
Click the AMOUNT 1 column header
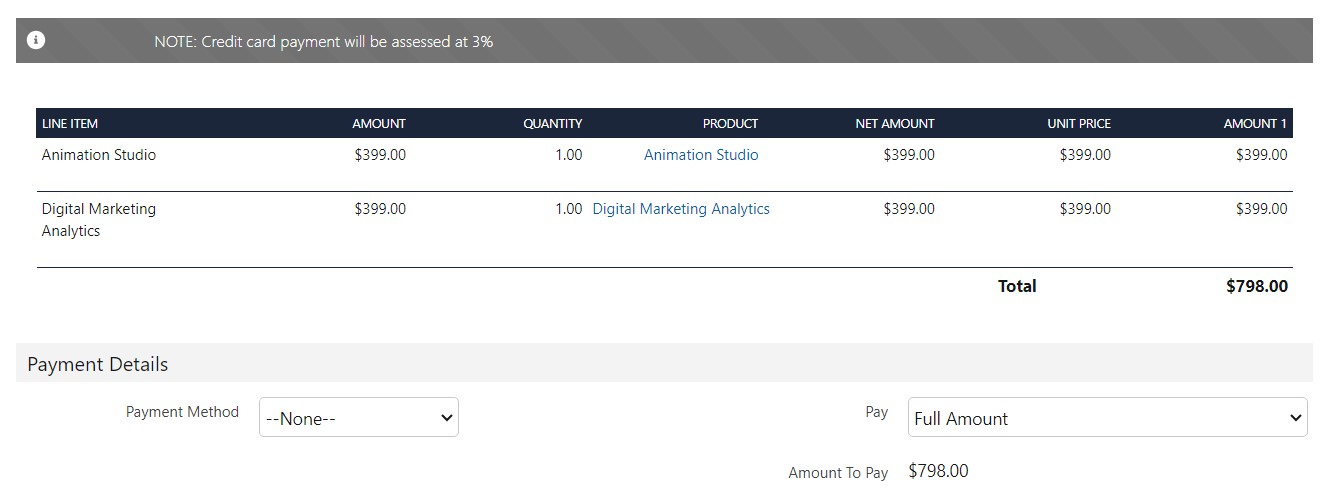click(x=1255, y=124)
